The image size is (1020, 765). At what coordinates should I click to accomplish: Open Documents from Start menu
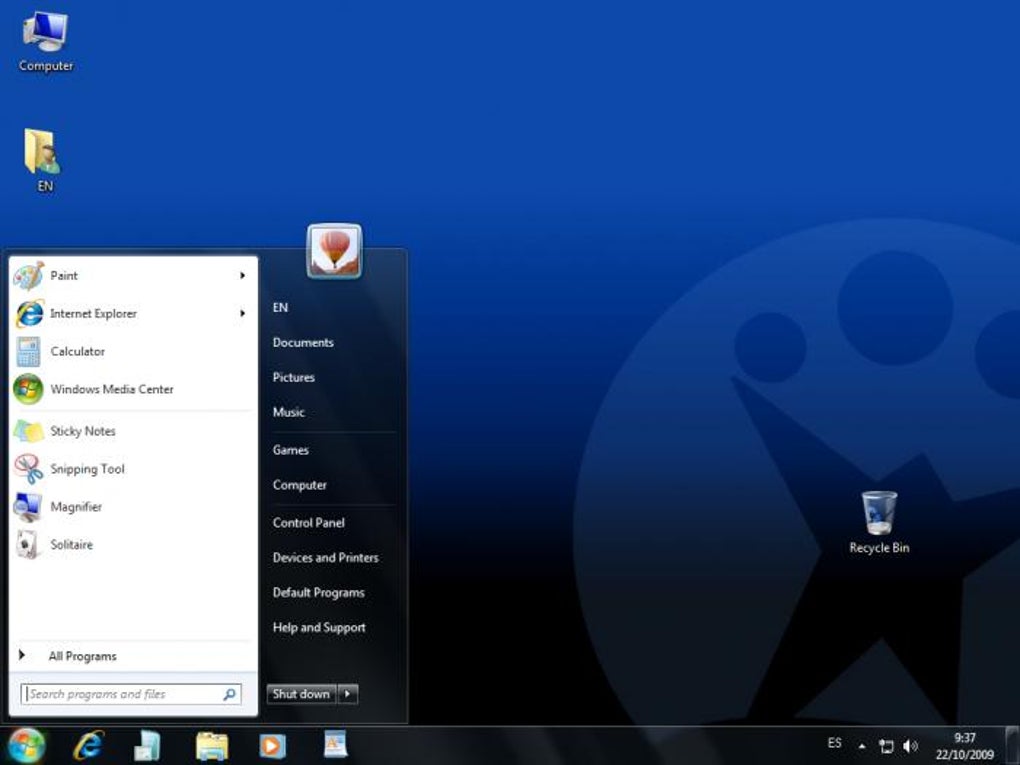tap(303, 343)
